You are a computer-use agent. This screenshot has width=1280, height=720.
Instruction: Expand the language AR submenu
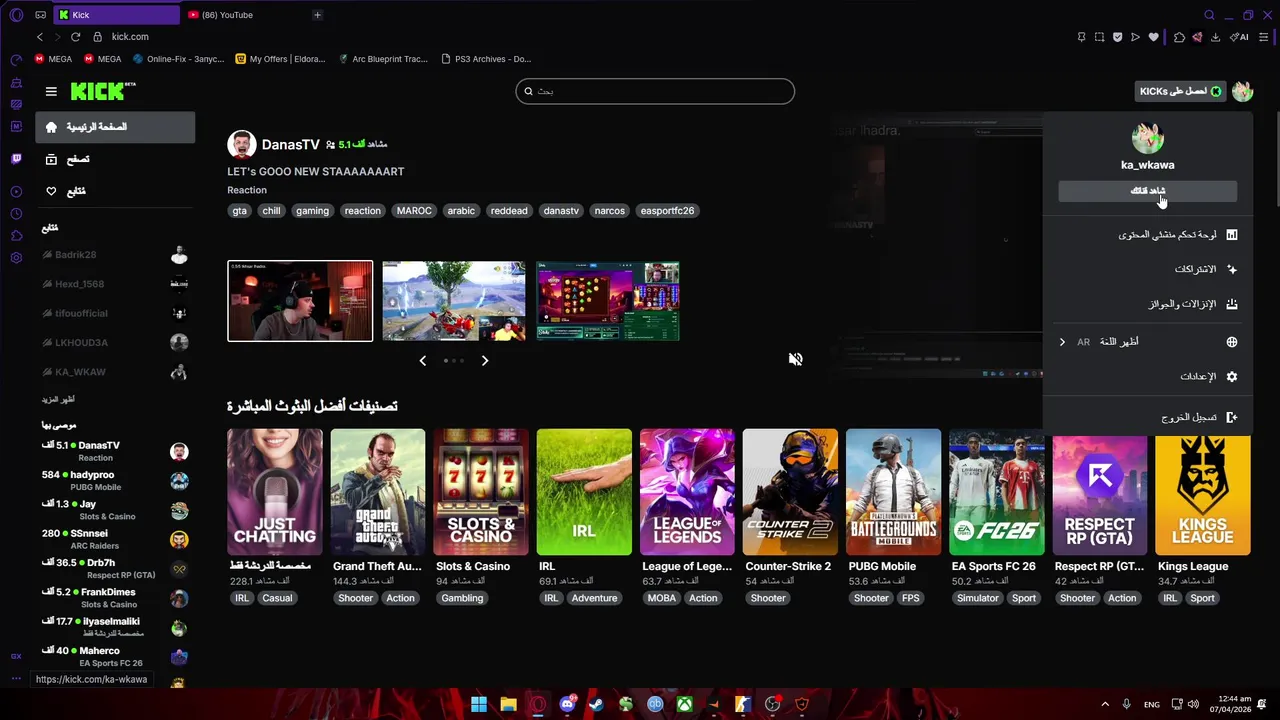1147,342
